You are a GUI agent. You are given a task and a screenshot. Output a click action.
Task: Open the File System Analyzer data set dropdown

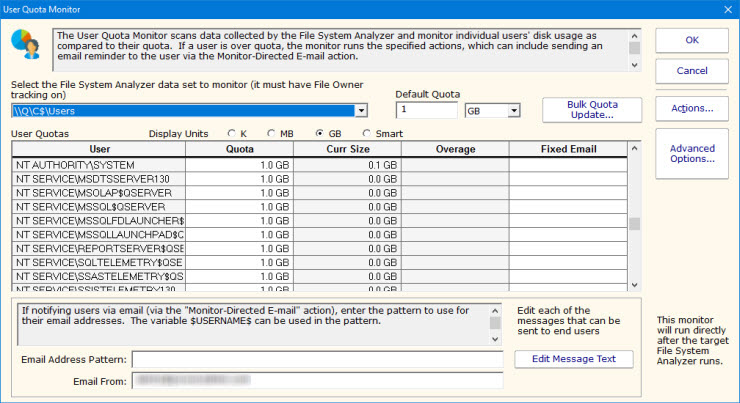pyautogui.click(x=362, y=110)
